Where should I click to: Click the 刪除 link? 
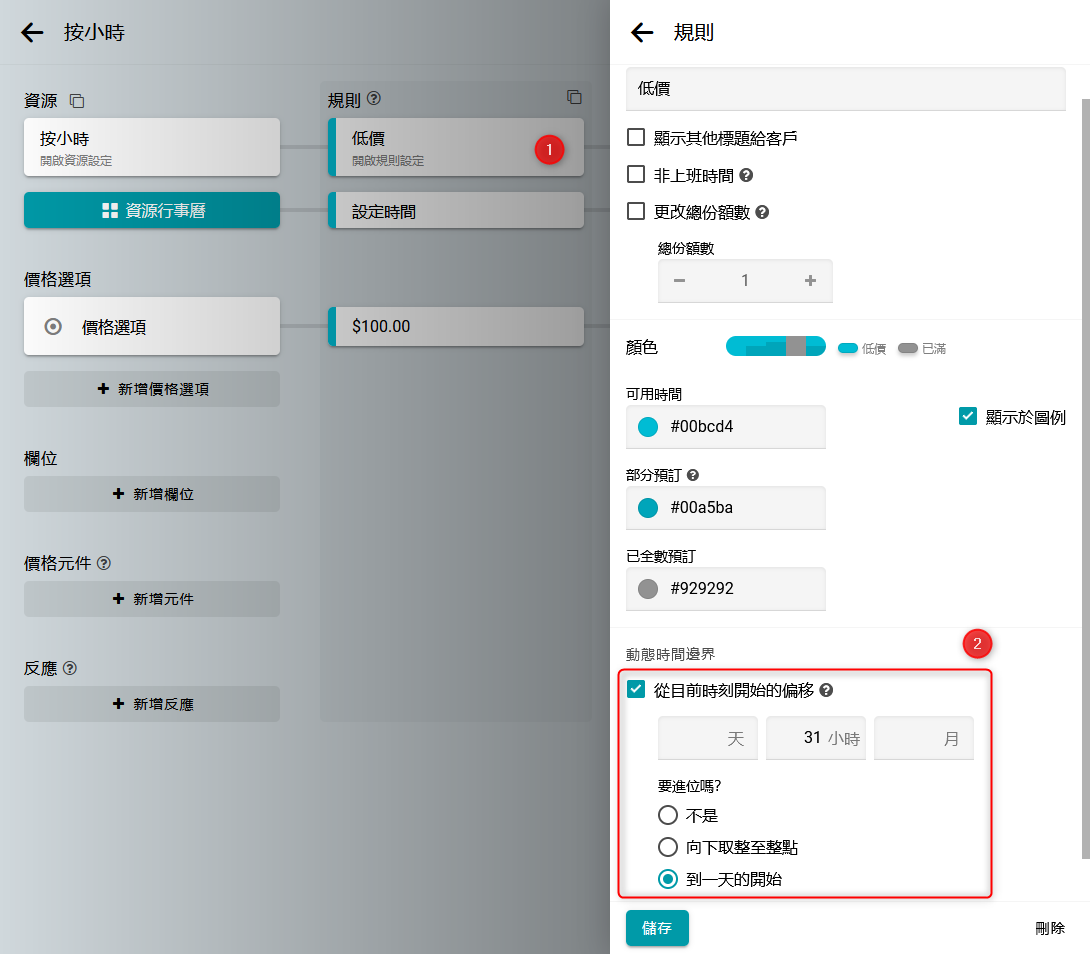(x=1049, y=928)
